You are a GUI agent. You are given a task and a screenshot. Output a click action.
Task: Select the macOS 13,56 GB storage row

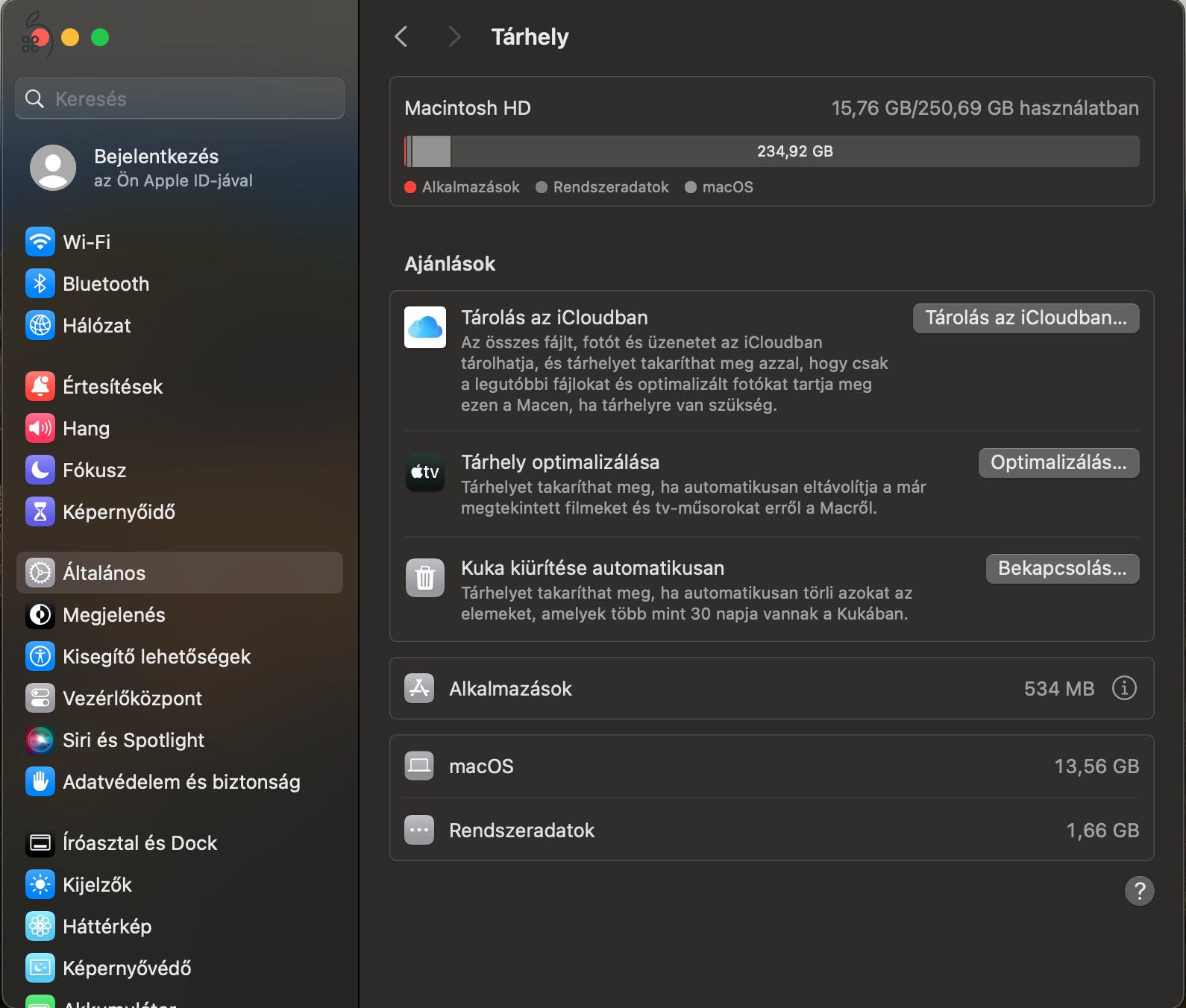pyautogui.click(x=771, y=766)
